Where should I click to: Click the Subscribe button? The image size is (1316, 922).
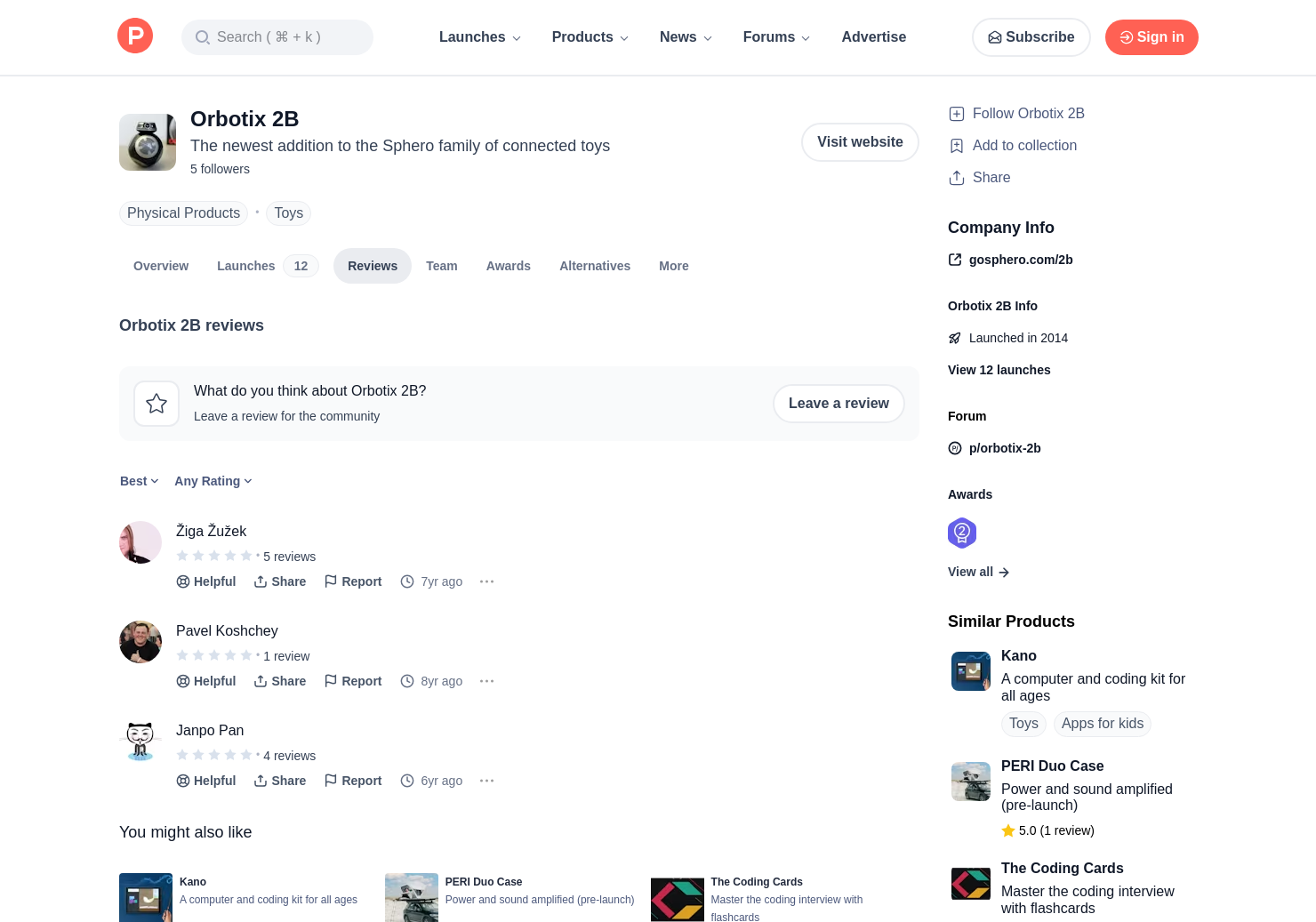click(1031, 37)
